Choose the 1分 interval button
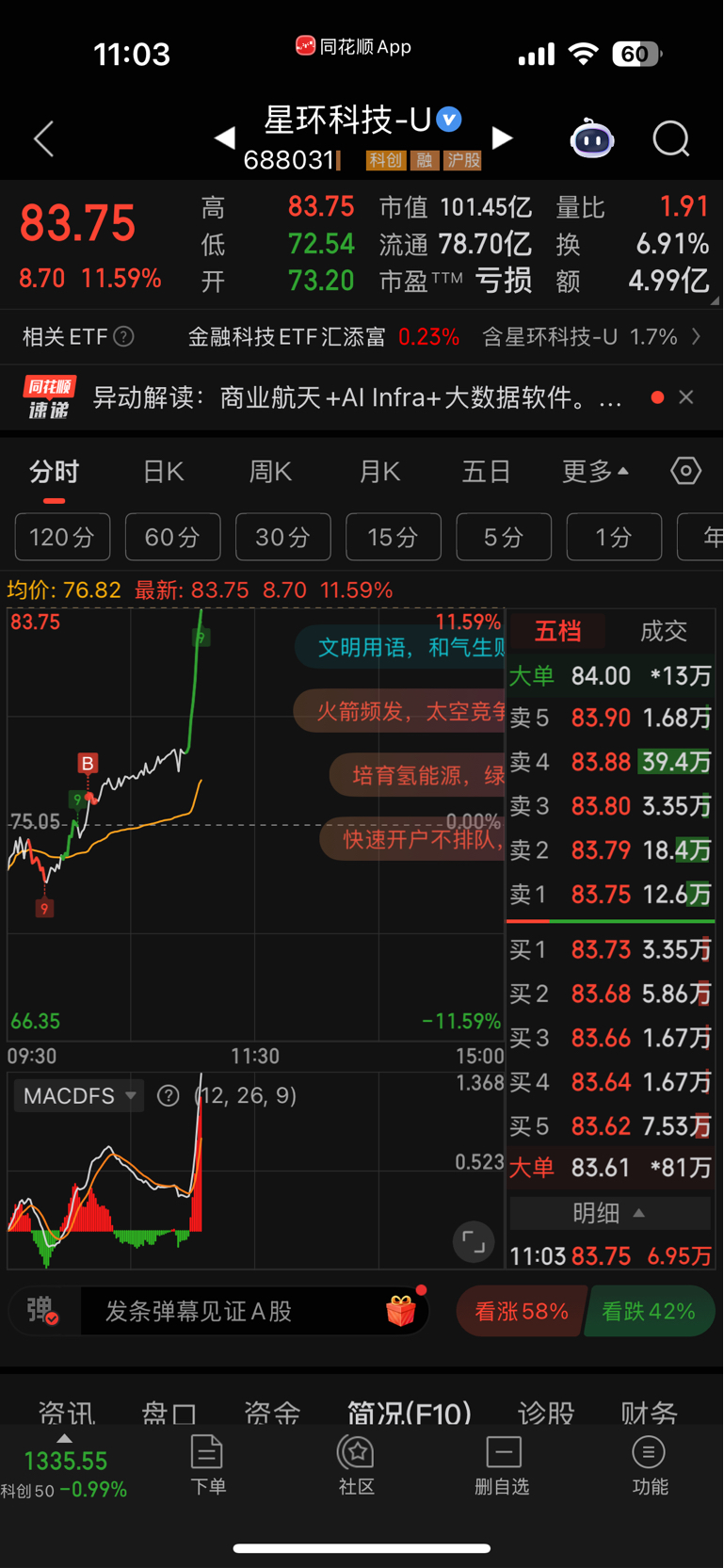The height and width of the screenshot is (1568, 724). point(614,537)
